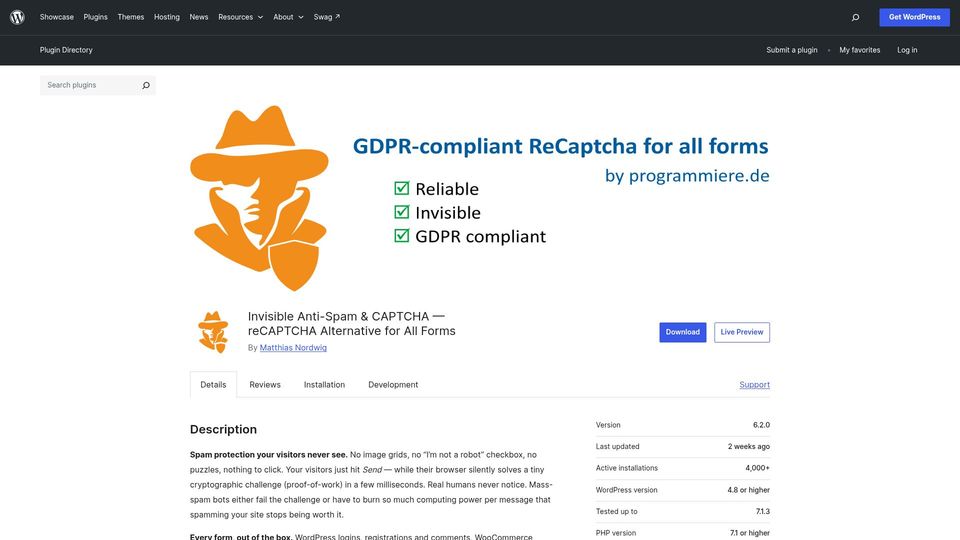Switch to the Reviews tab

click(264, 384)
